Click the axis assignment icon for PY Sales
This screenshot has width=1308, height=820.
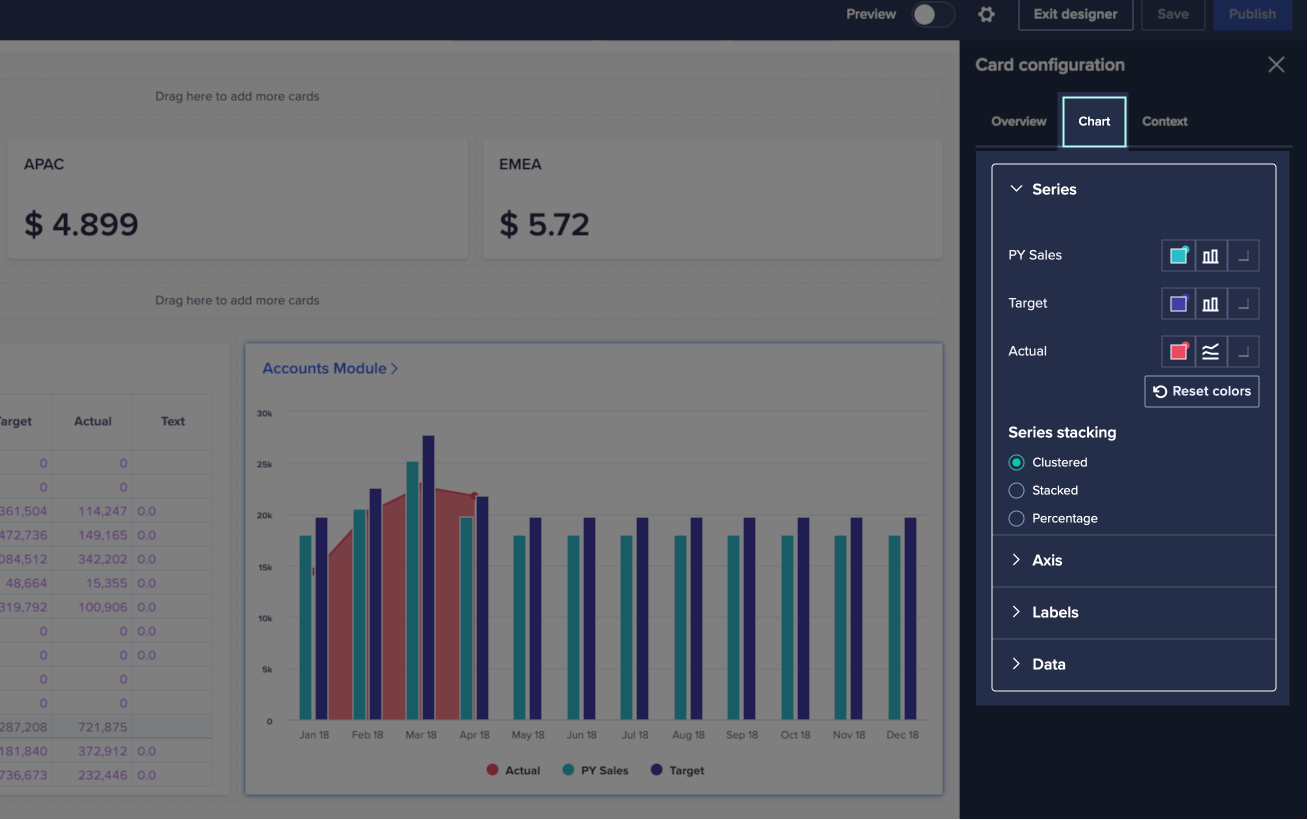pos(1242,255)
